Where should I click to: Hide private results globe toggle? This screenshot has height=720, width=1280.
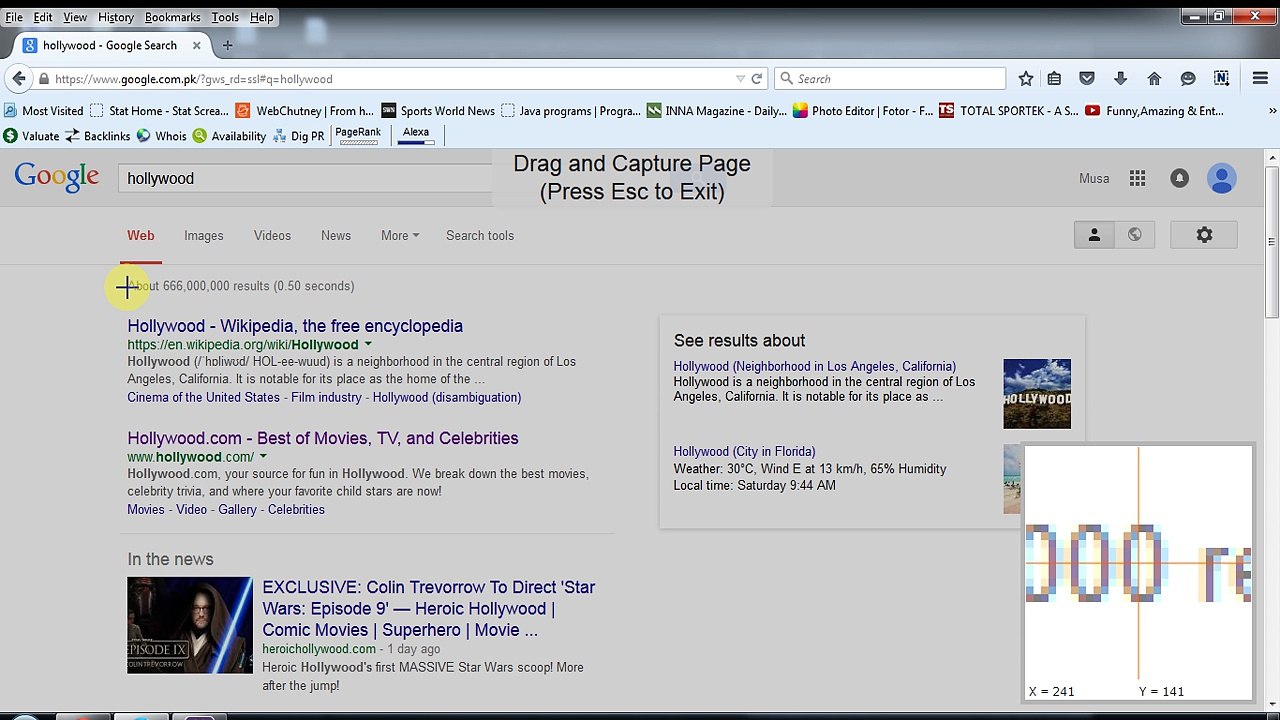(1134, 235)
